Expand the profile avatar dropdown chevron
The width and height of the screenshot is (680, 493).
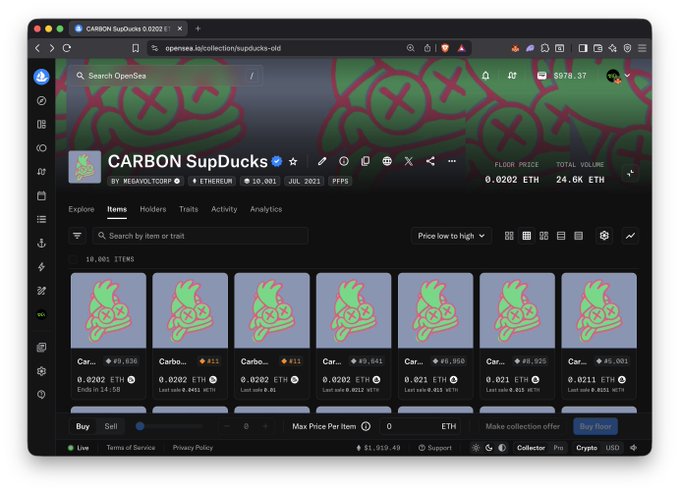[627, 75]
